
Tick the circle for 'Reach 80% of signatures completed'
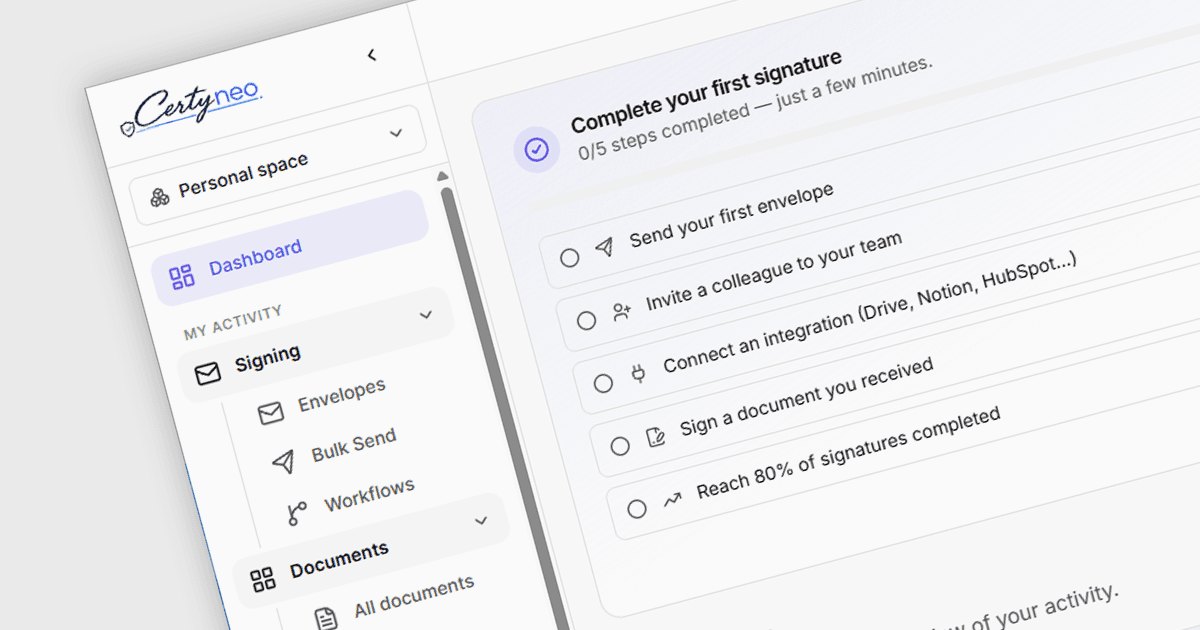[x=637, y=509]
